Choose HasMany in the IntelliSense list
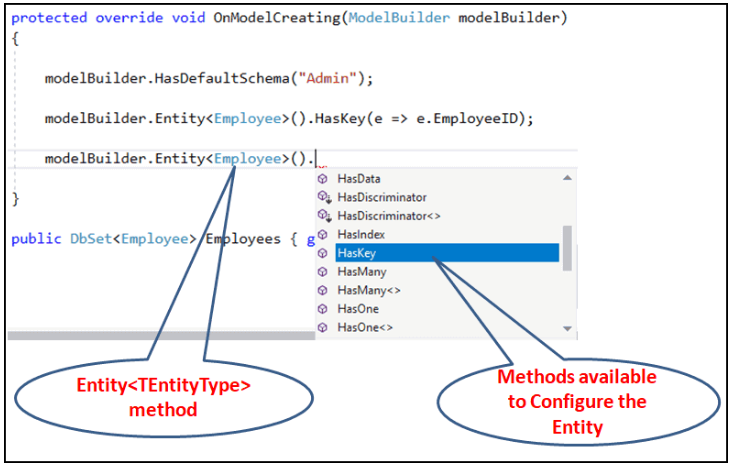 [362, 272]
